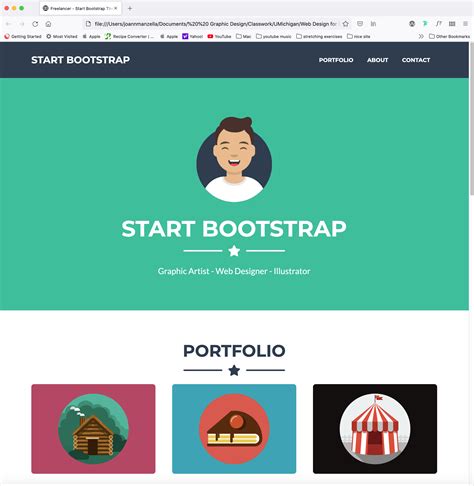Image resolution: width=474 pixels, height=486 pixels.
Task: Open the circus tent portfolio item
Action: pos(375,429)
